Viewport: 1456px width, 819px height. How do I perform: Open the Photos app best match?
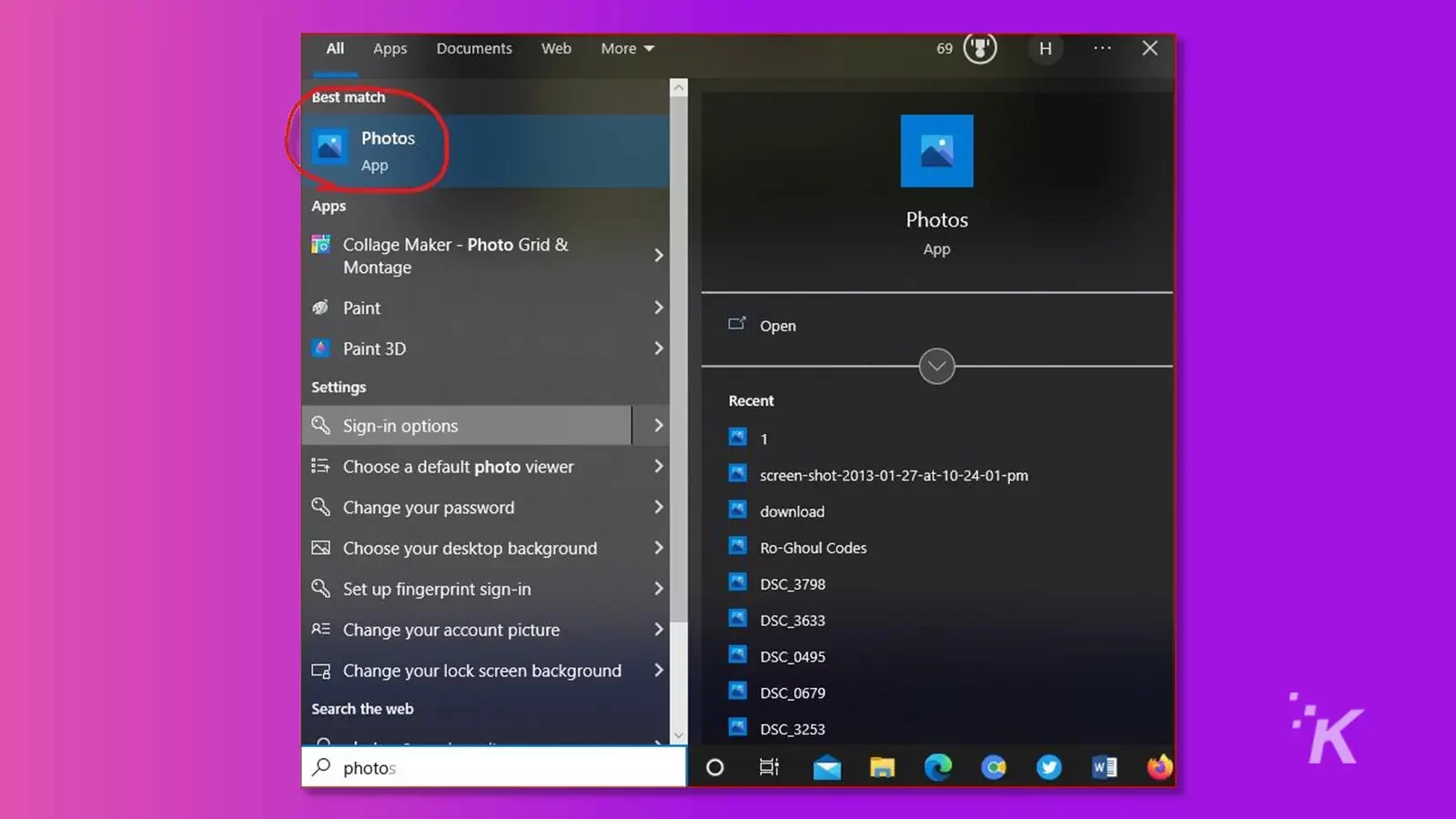tap(486, 151)
